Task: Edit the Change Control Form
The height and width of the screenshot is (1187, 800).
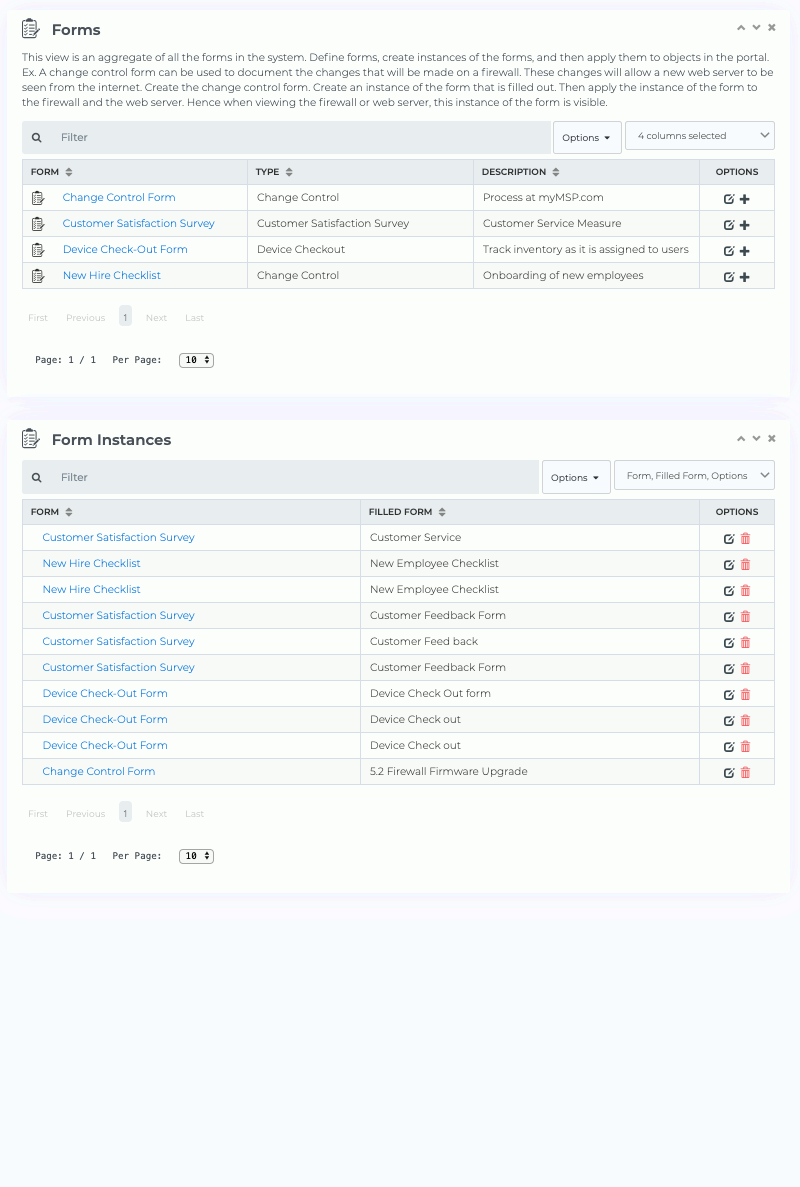Action: [x=729, y=198]
